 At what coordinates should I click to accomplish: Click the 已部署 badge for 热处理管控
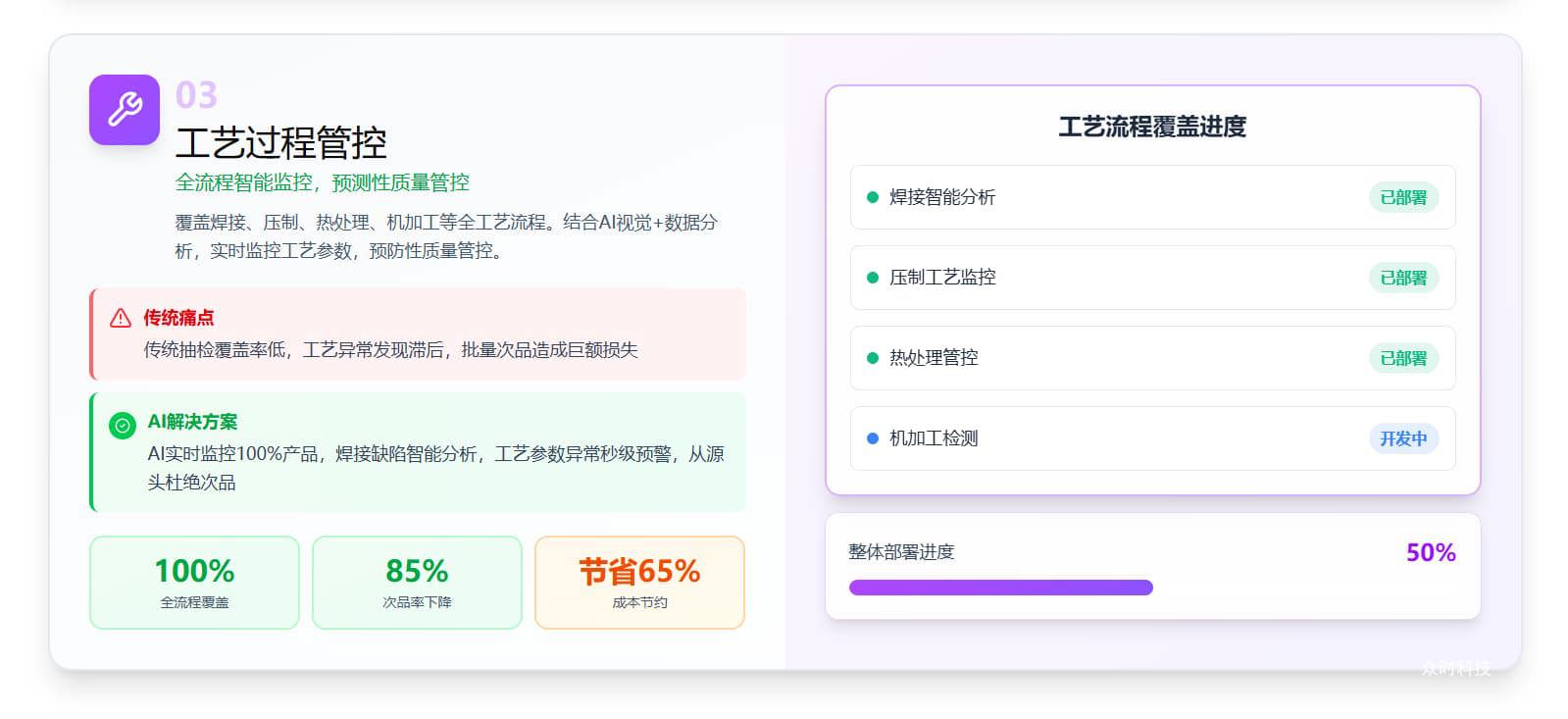coord(1403,358)
